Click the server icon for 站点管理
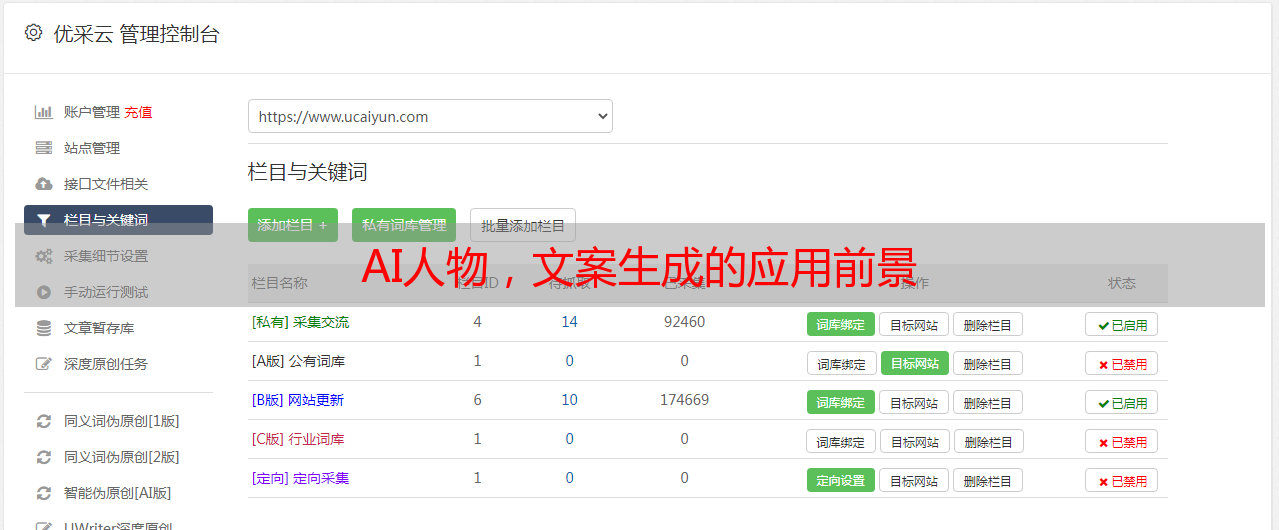The height and width of the screenshot is (530, 1279). click(44, 148)
